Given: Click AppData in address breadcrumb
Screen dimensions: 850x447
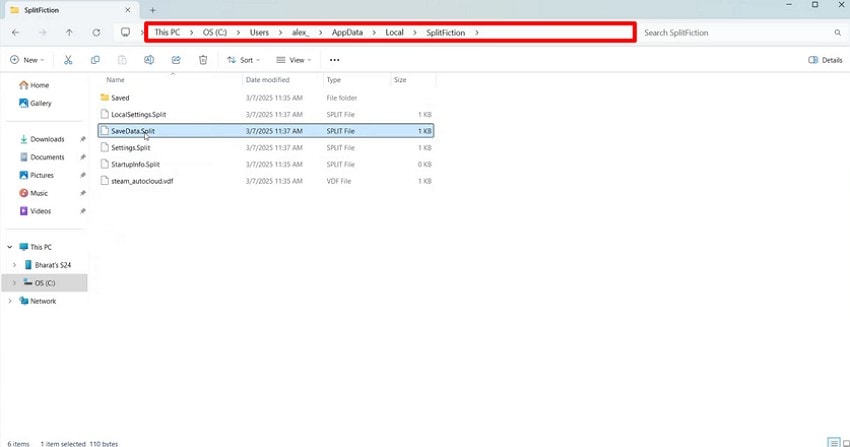Looking at the screenshot, I should pos(347,33).
